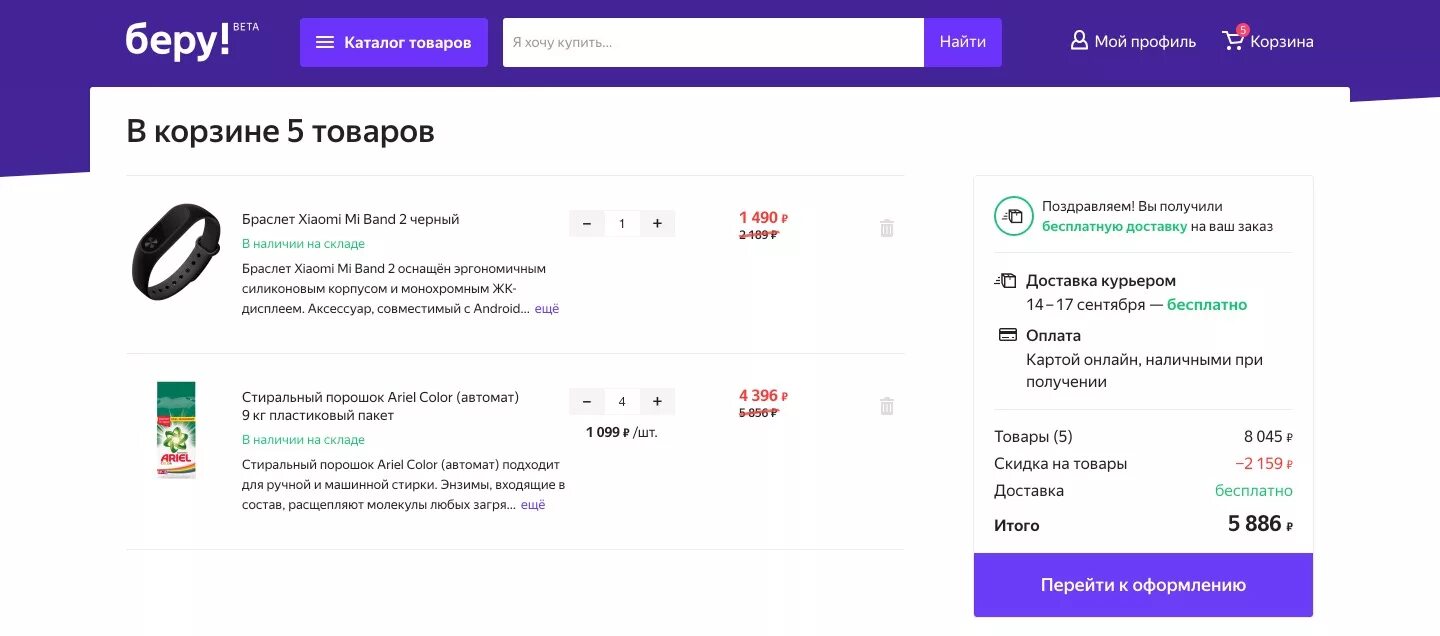Open Мой профиль

click(1133, 41)
